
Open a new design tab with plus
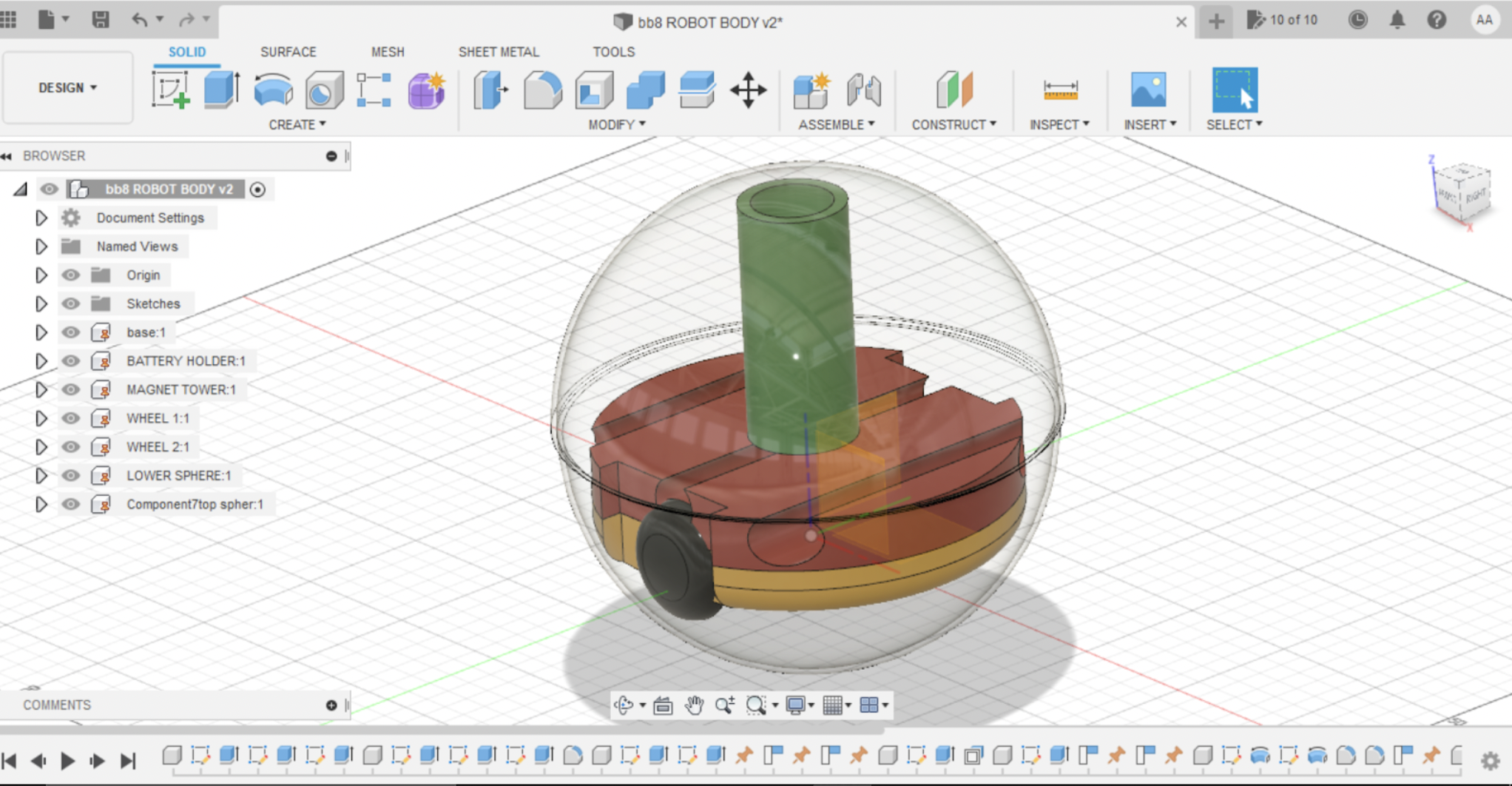pyautogui.click(x=1216, y=21)
